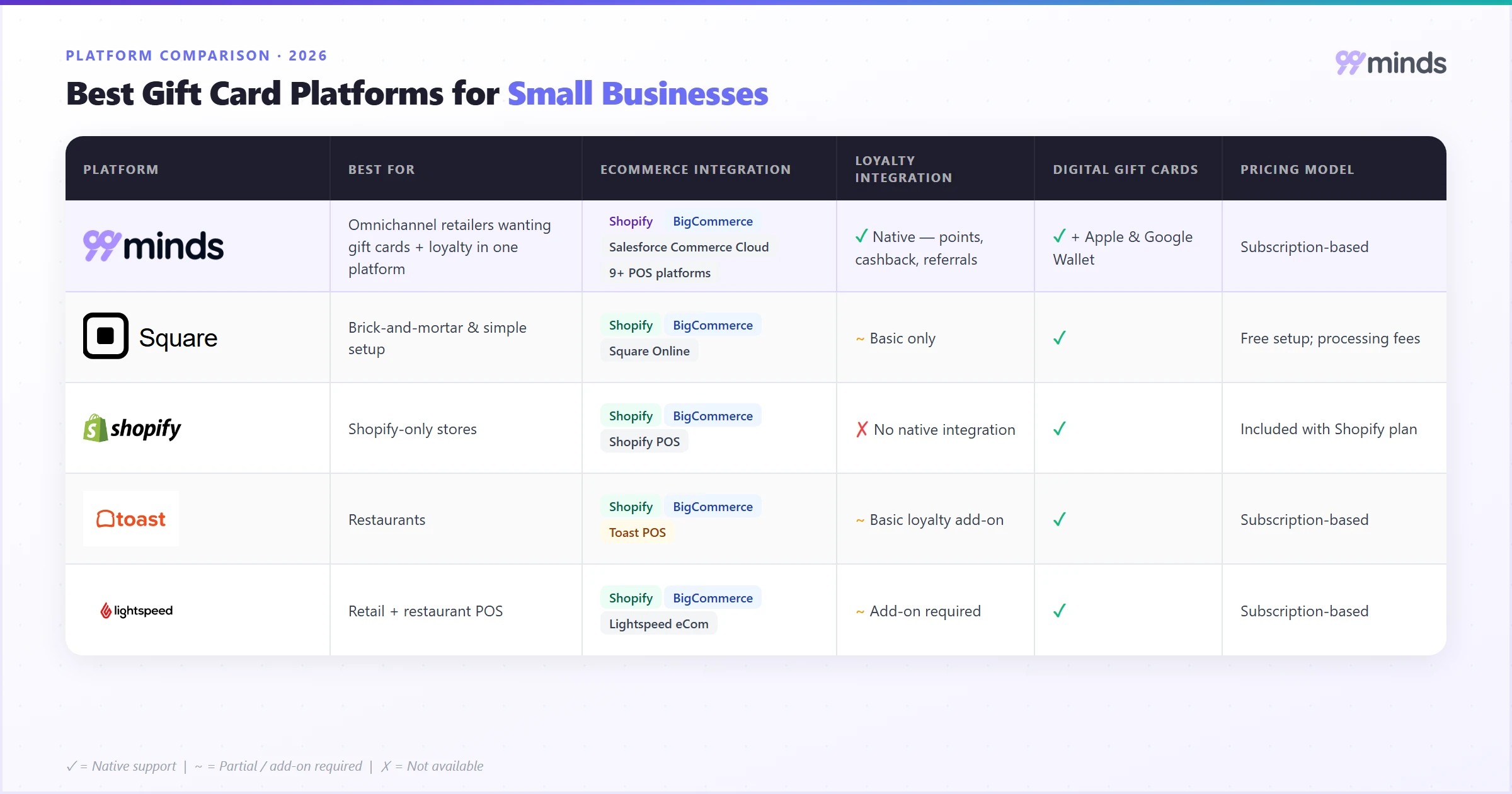Click the green checkmark in Toast's digital gift cards cell
1512x794 pixels.
(1060, 519)
